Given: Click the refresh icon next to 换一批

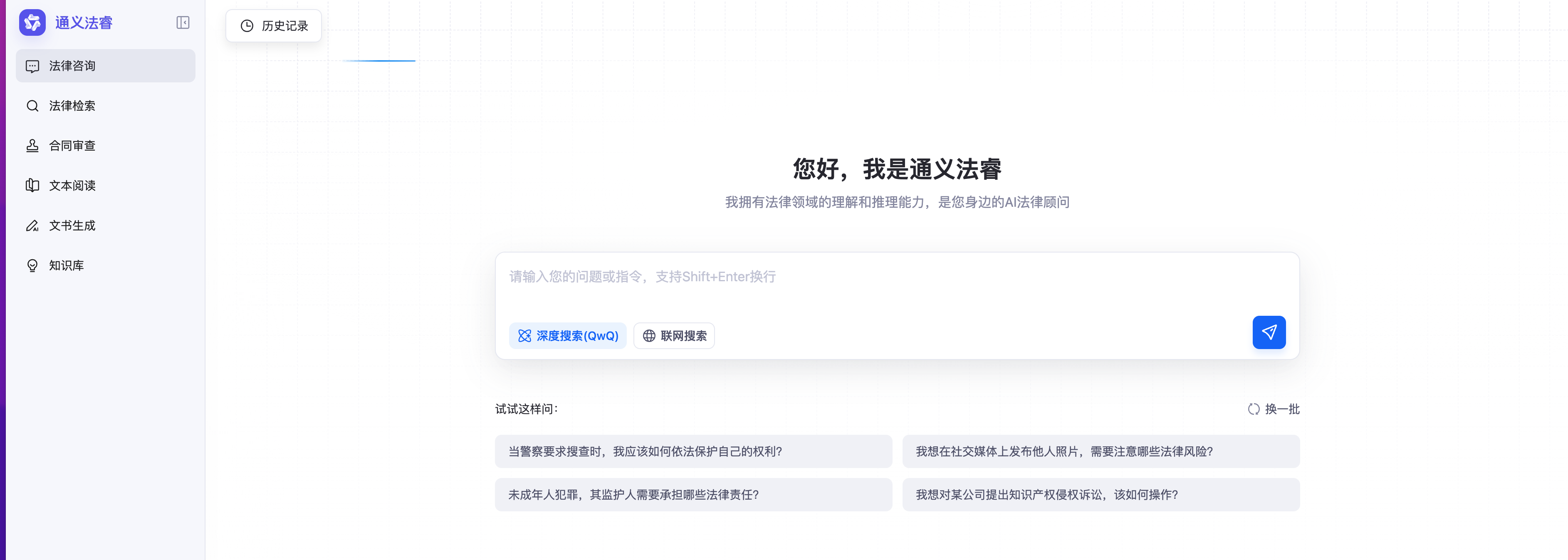Looking at the screenshot, I should click(x=1253, y=409).
